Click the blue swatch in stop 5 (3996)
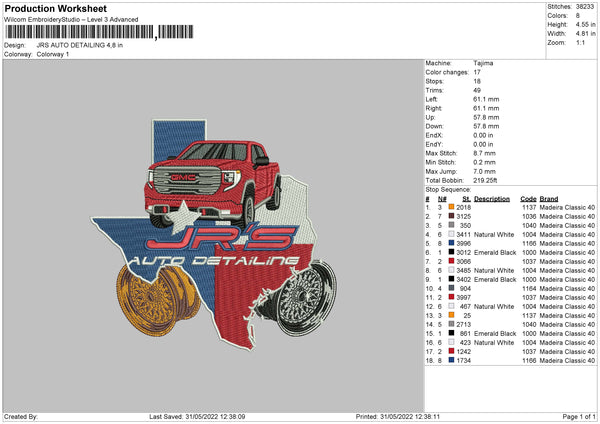600x424 pixels. [x=451, y=243]
